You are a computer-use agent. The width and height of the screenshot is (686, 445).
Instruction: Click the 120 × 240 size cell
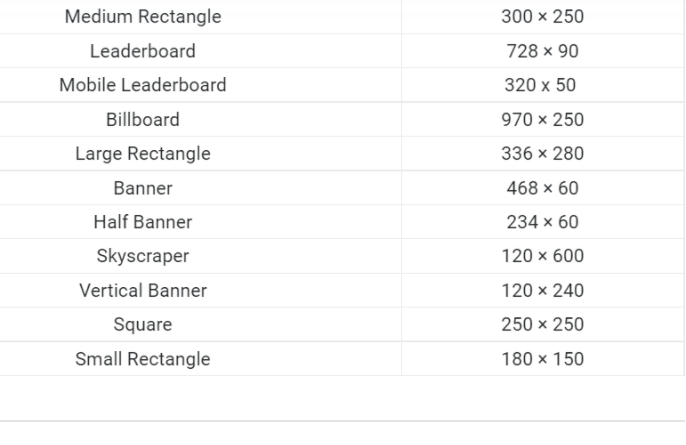tap(542, 291)
